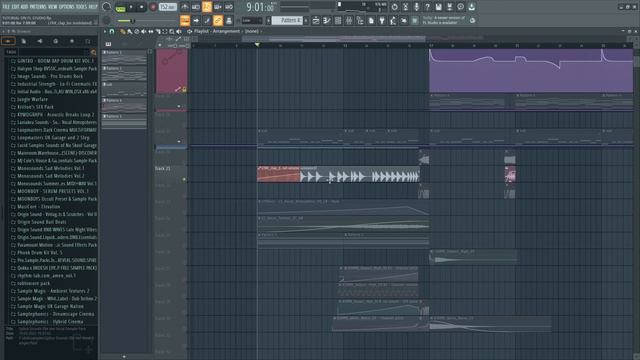Click the browser search input field
Screen dimensions: 640x360
click(x=53, y=52)
